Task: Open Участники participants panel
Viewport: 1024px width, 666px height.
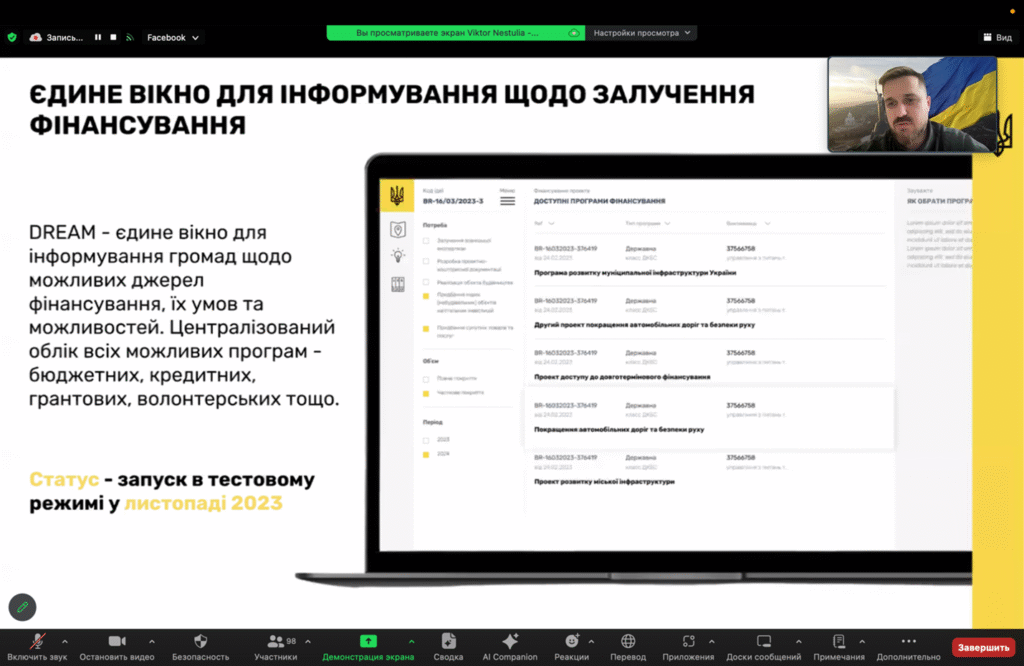Action: tap(276, 646)
